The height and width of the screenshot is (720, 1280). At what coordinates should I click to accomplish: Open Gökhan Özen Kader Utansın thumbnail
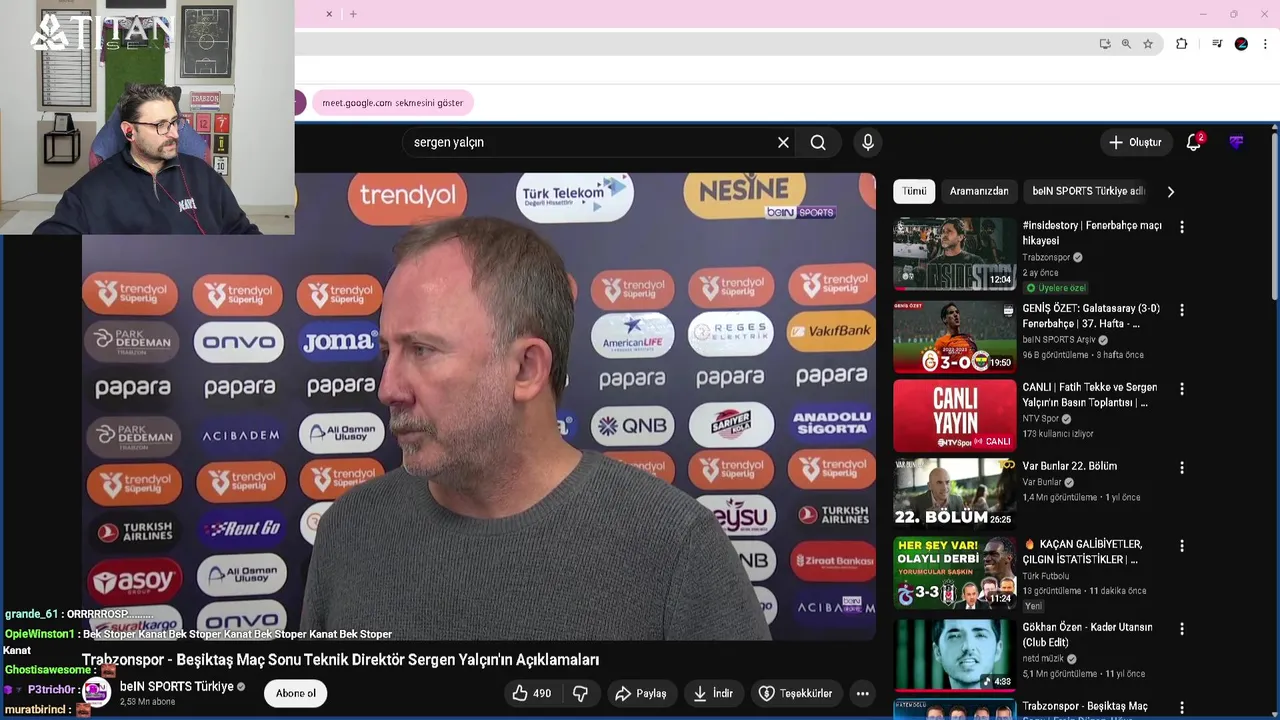point(954,655)
